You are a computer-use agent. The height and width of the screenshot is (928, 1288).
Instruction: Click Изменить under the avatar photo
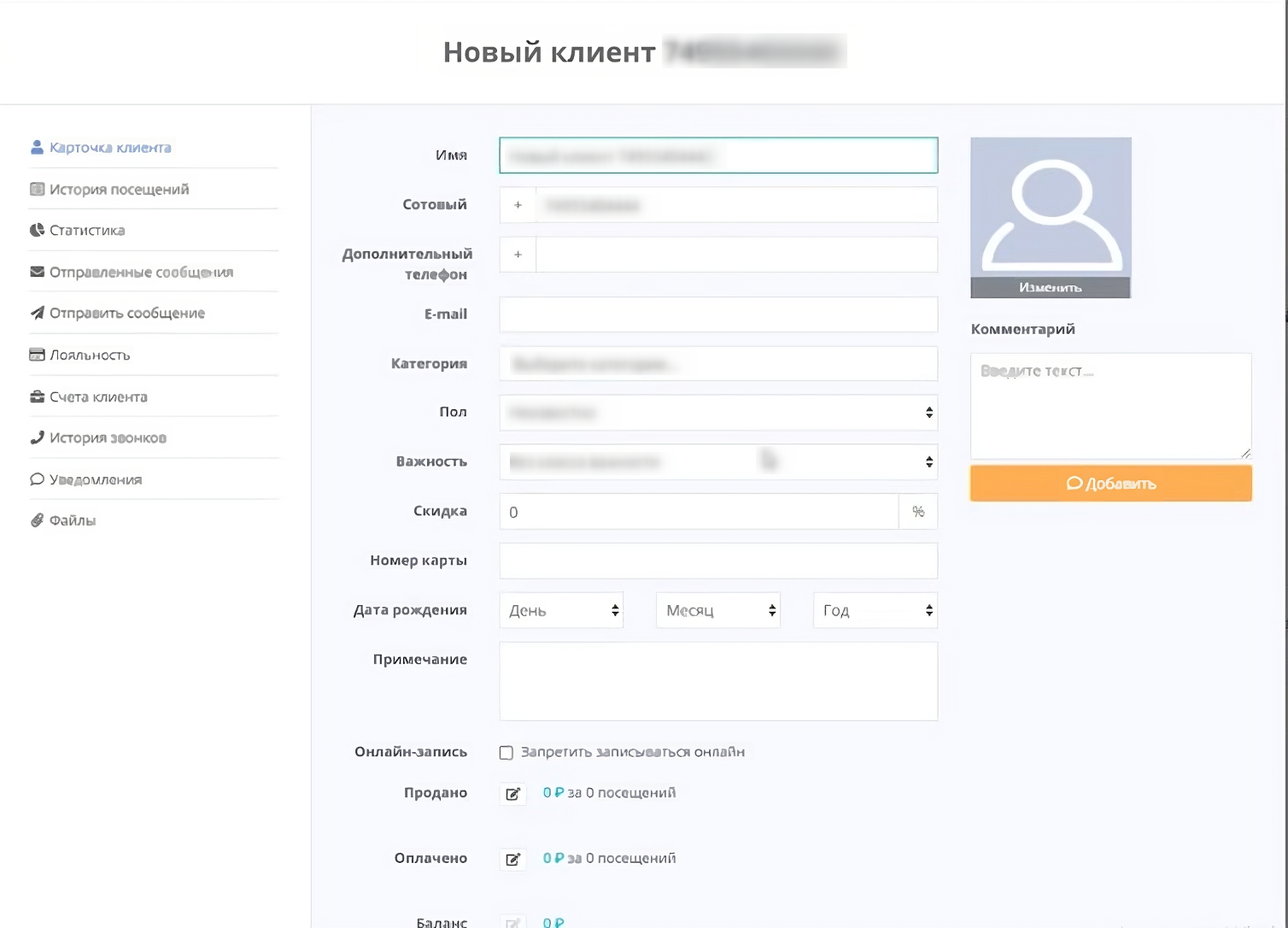pyautogui.click(x=1050, y=288)
